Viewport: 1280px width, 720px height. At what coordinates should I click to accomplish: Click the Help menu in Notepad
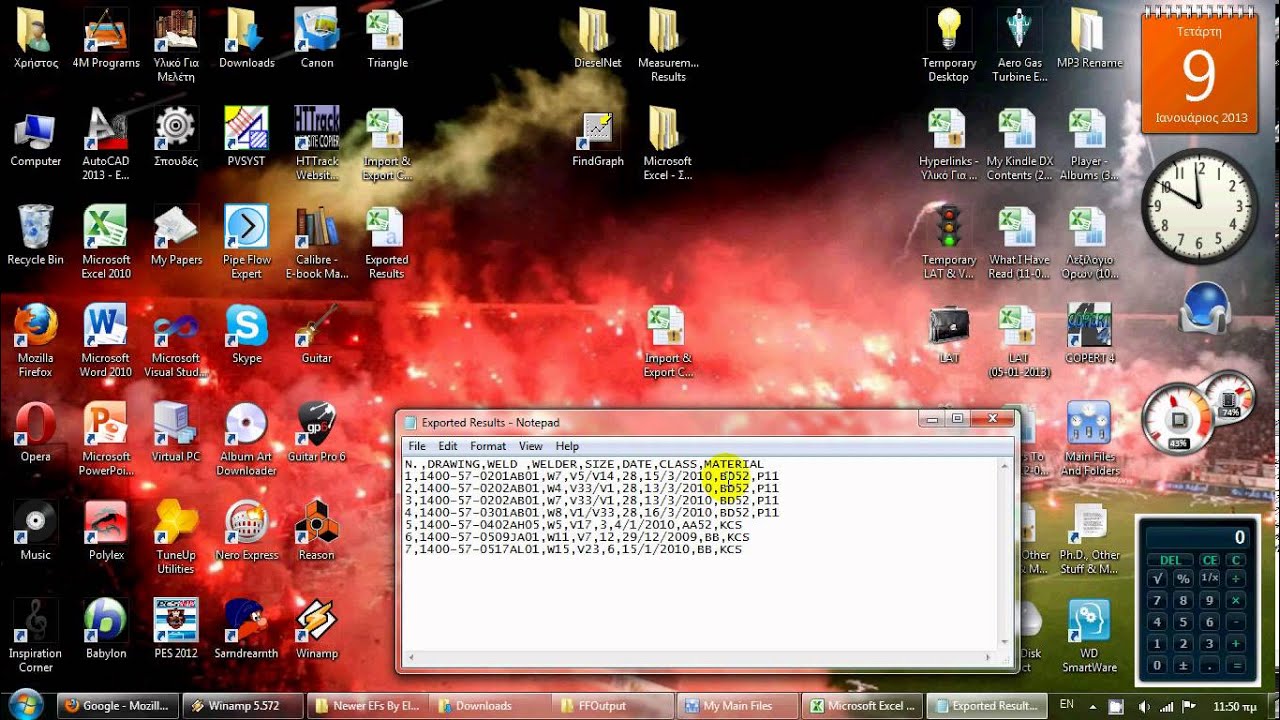[567, 446]
